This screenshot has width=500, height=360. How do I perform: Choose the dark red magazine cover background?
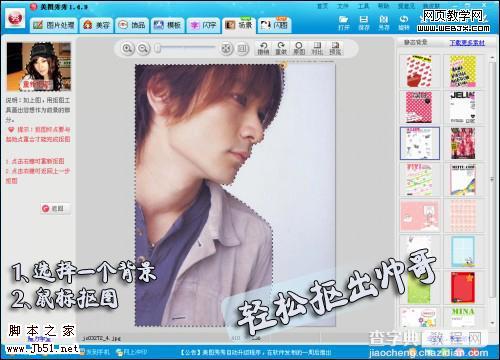(x=463, y=143)
